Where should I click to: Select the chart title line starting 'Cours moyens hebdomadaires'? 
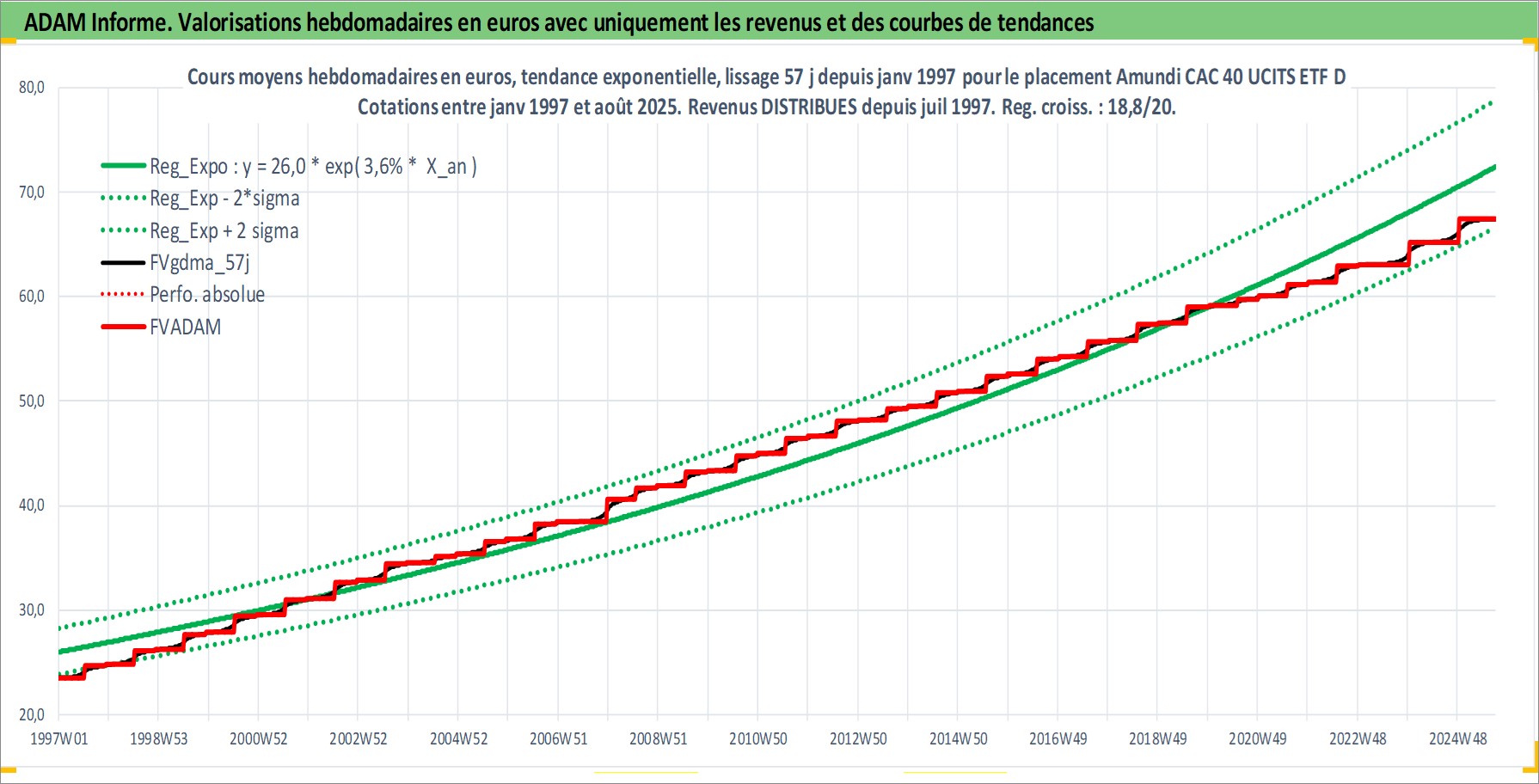pyautogui.click(x=766, y=77)
